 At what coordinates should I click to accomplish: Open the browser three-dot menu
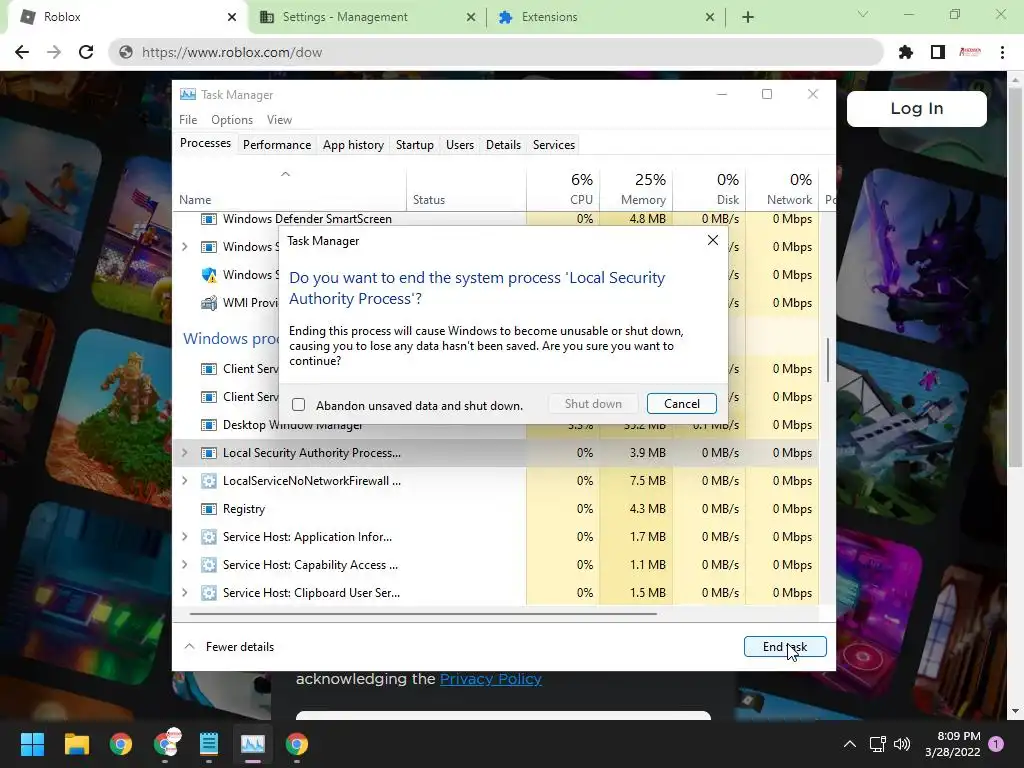pyautogui.click(x=1002, y=52)
